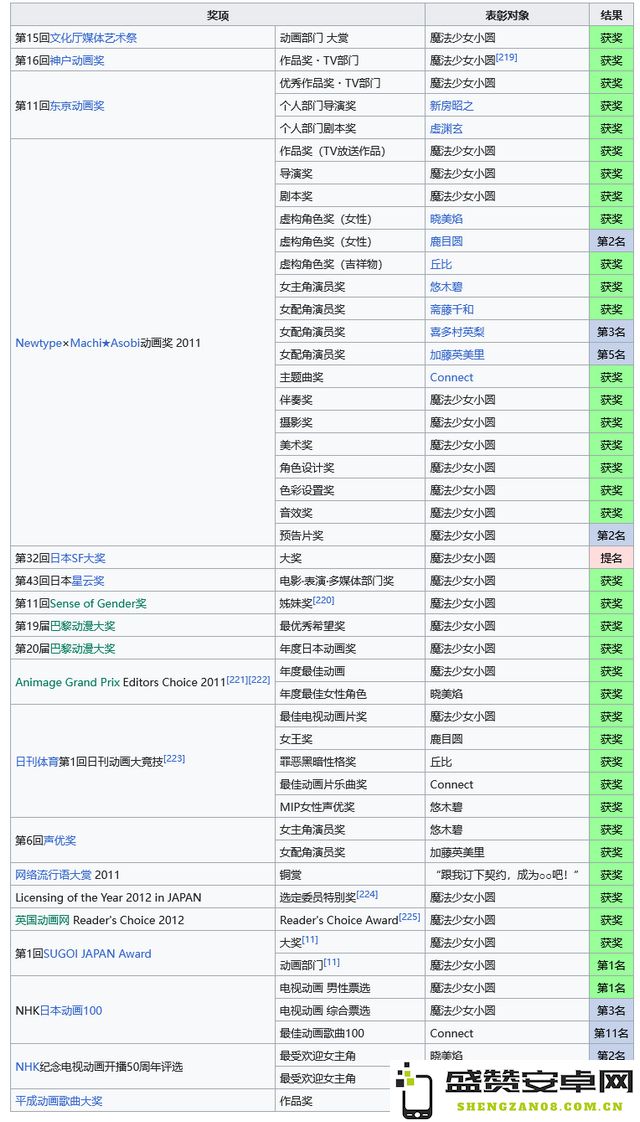This screenshot has height=1122, width=640.
Task: Select the 结果 column header
Action: click(611, 15)
